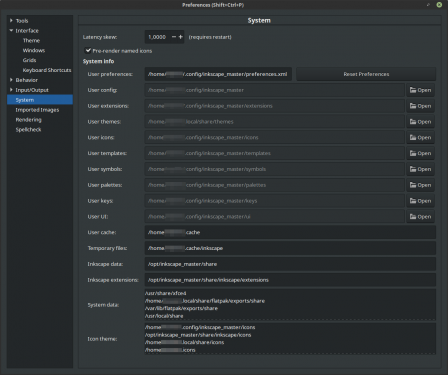Toggle Pre-render named icons checkbox
The width and height of the screenshot is (448, 375).
88,50
